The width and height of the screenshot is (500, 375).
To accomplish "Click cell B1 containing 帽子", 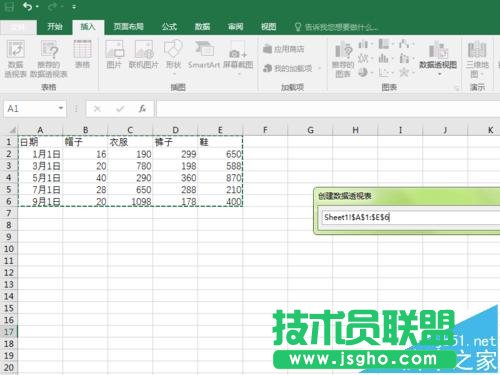I will click(x=85, y=142).
